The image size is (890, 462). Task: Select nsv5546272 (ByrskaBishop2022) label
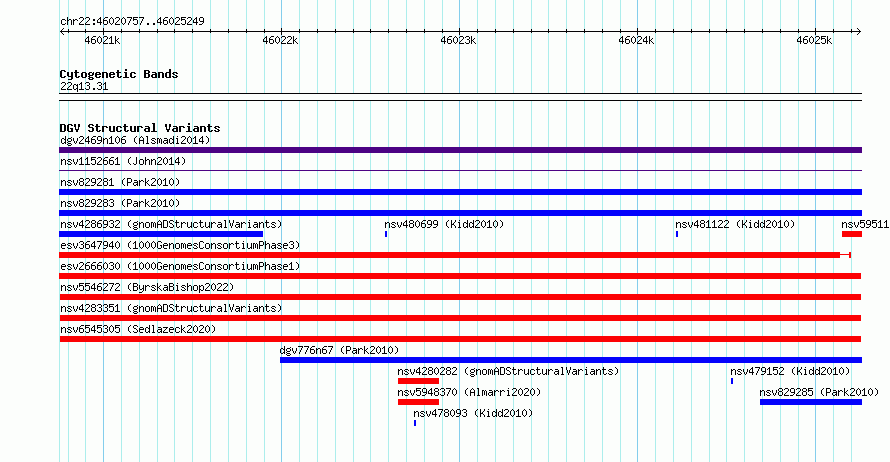(x=147, y=287)
